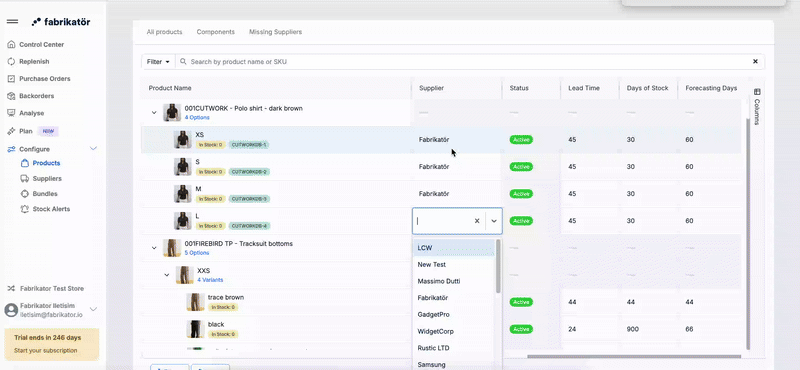
Task: Click 4 Variants link under XXS
Action: tap(210, 280)
